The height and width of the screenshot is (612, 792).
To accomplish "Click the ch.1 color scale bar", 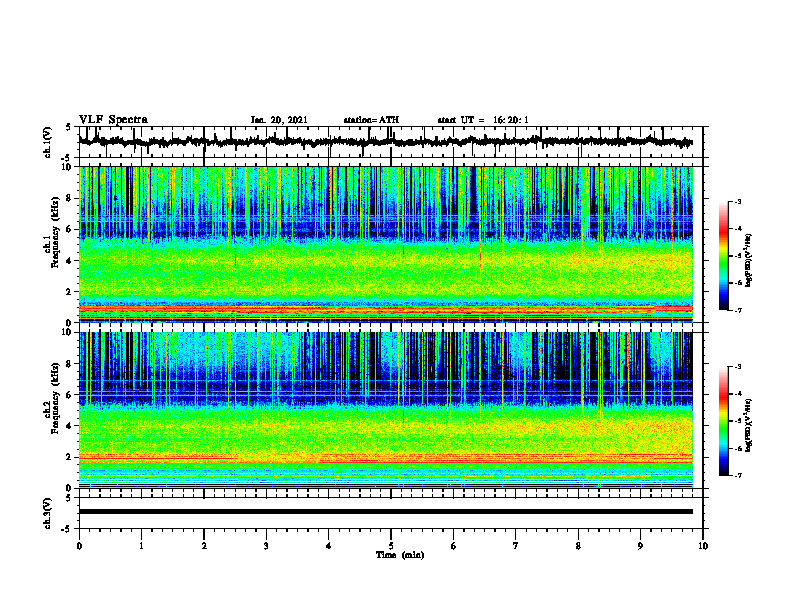I will click(724, 256).
